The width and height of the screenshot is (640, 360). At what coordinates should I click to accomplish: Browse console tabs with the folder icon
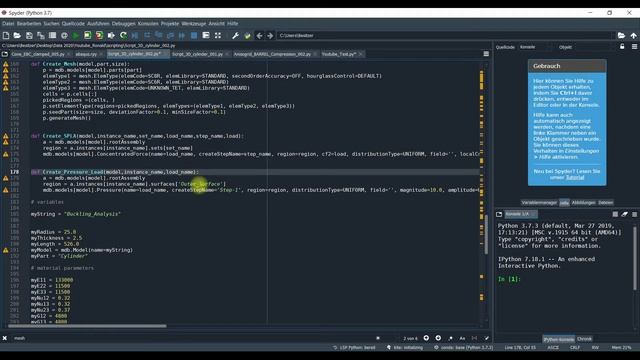click(499, 214)
